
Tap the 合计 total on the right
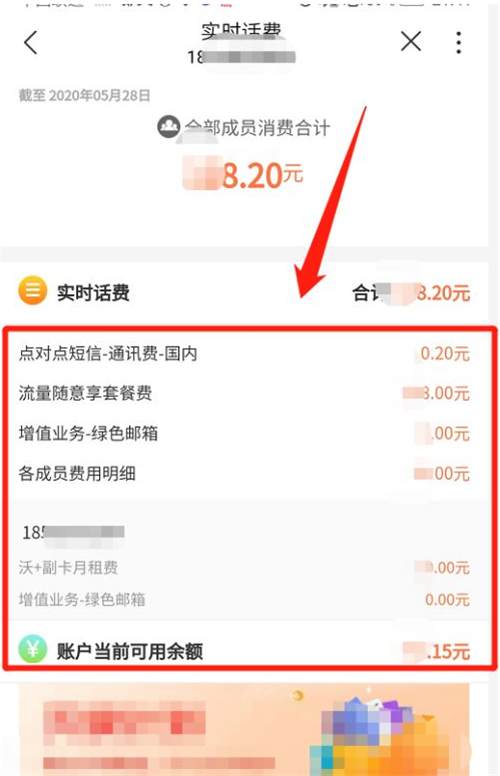click(x=411, y=293)
